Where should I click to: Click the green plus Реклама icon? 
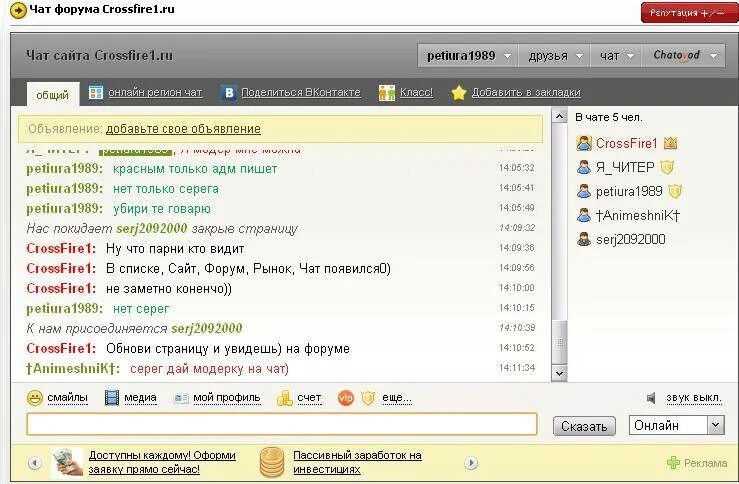(x=673, y=463)
